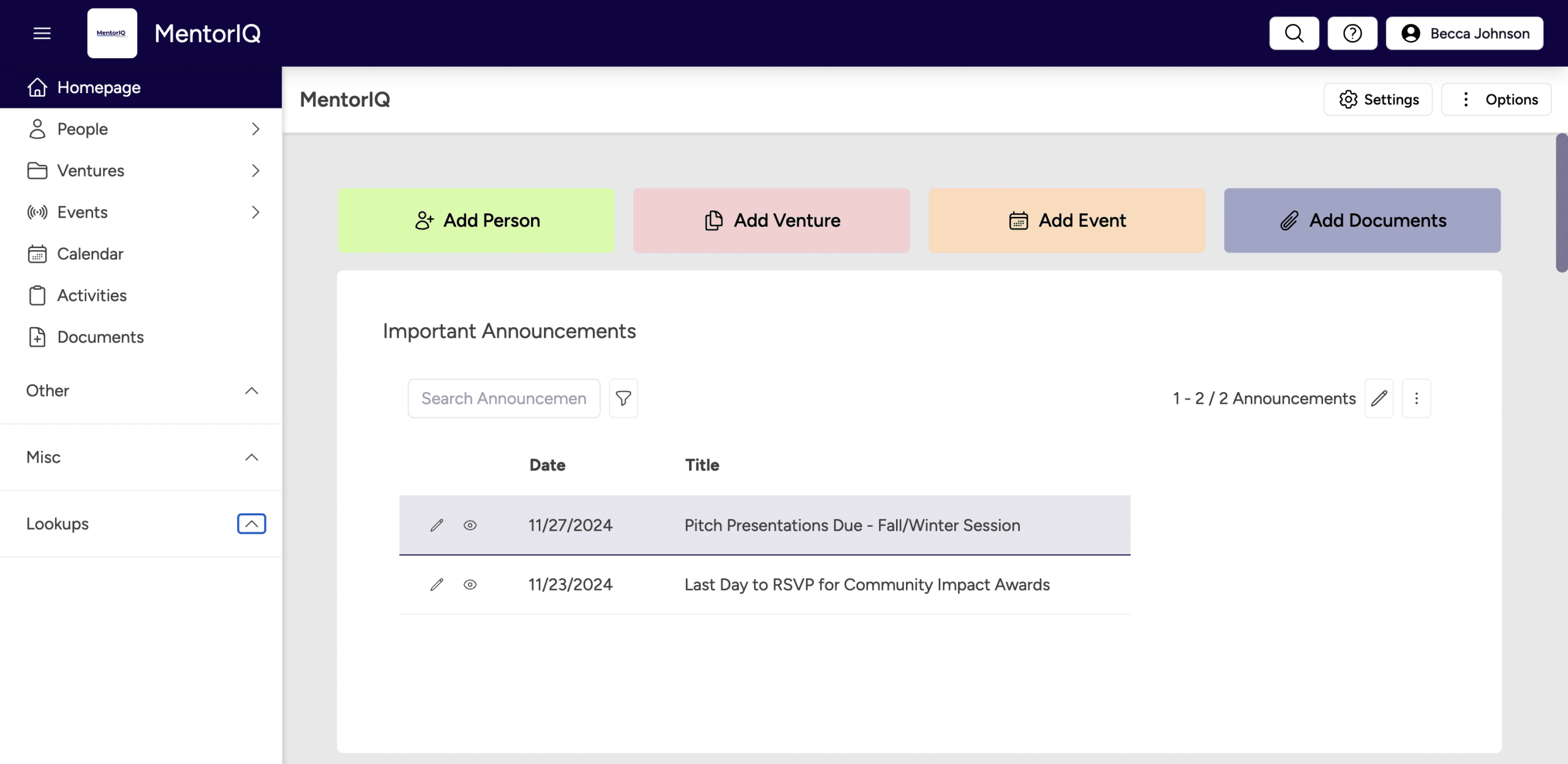Image resolution: width=1568 pixels, height=764 pixels.
Task: Click the purple Add Documents tile
Action: pos(1362,221)
